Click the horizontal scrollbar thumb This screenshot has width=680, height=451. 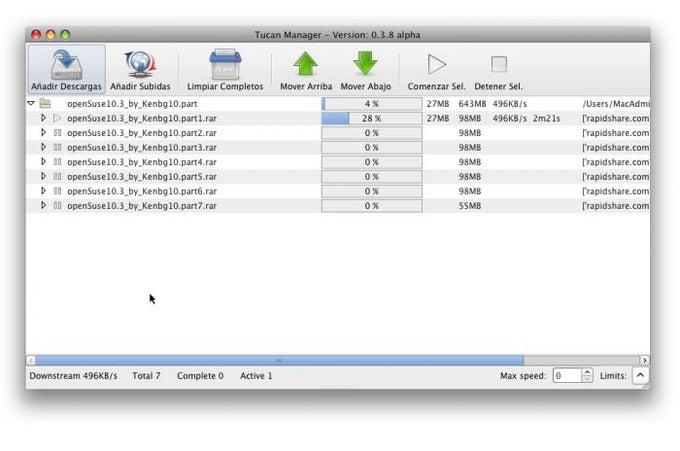click(280, 360)
